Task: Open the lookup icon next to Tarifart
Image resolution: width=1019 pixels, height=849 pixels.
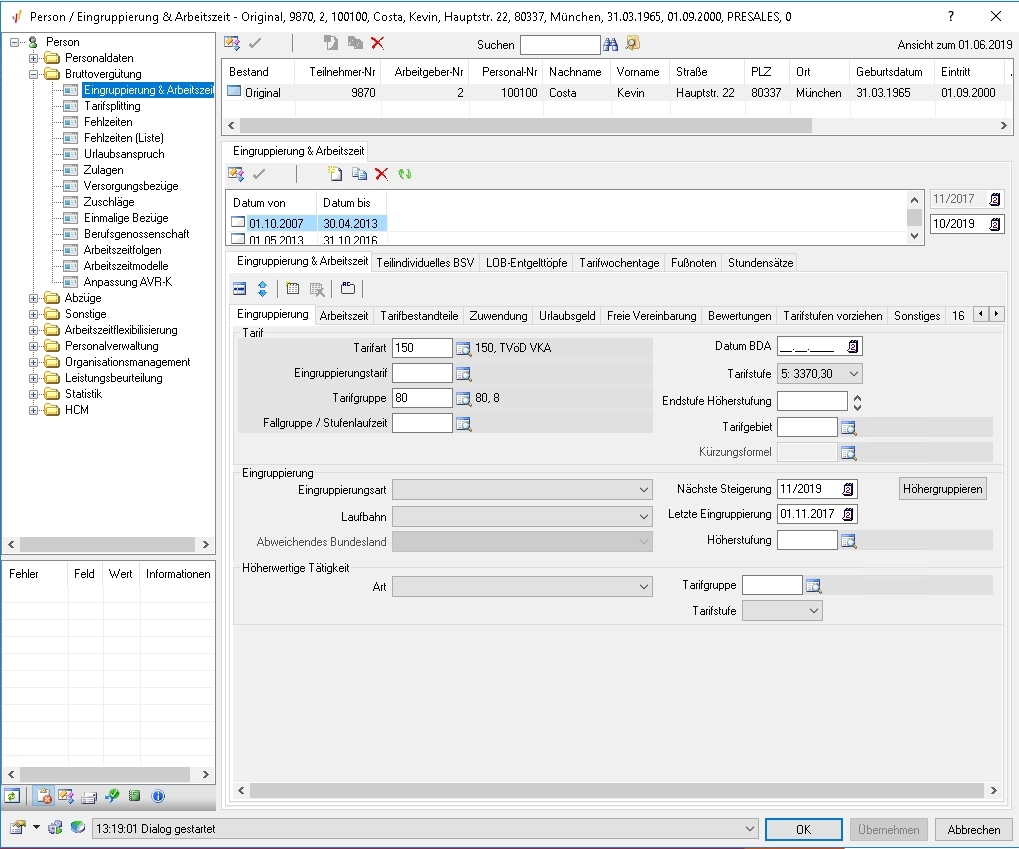Action: coord(463,348)
